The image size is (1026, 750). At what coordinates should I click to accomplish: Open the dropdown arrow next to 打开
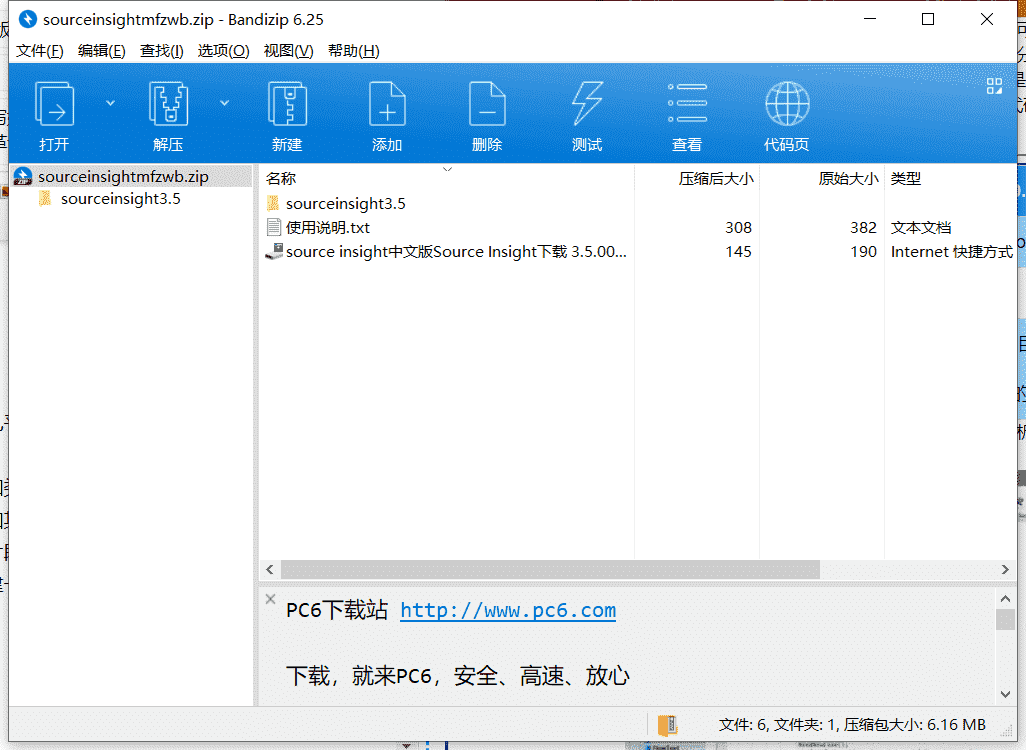point(111,103)
